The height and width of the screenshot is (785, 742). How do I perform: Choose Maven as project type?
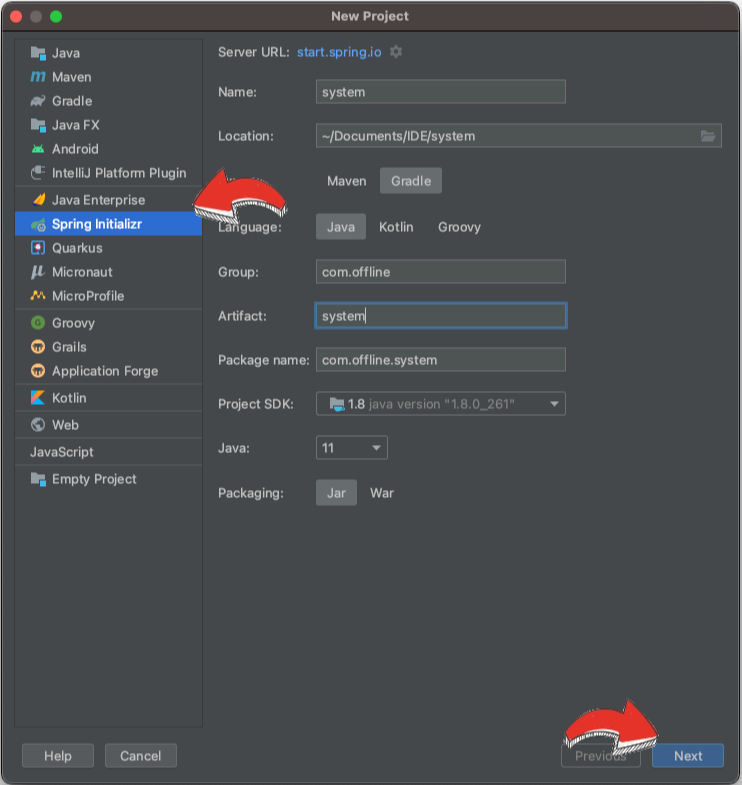coord(346,181)
